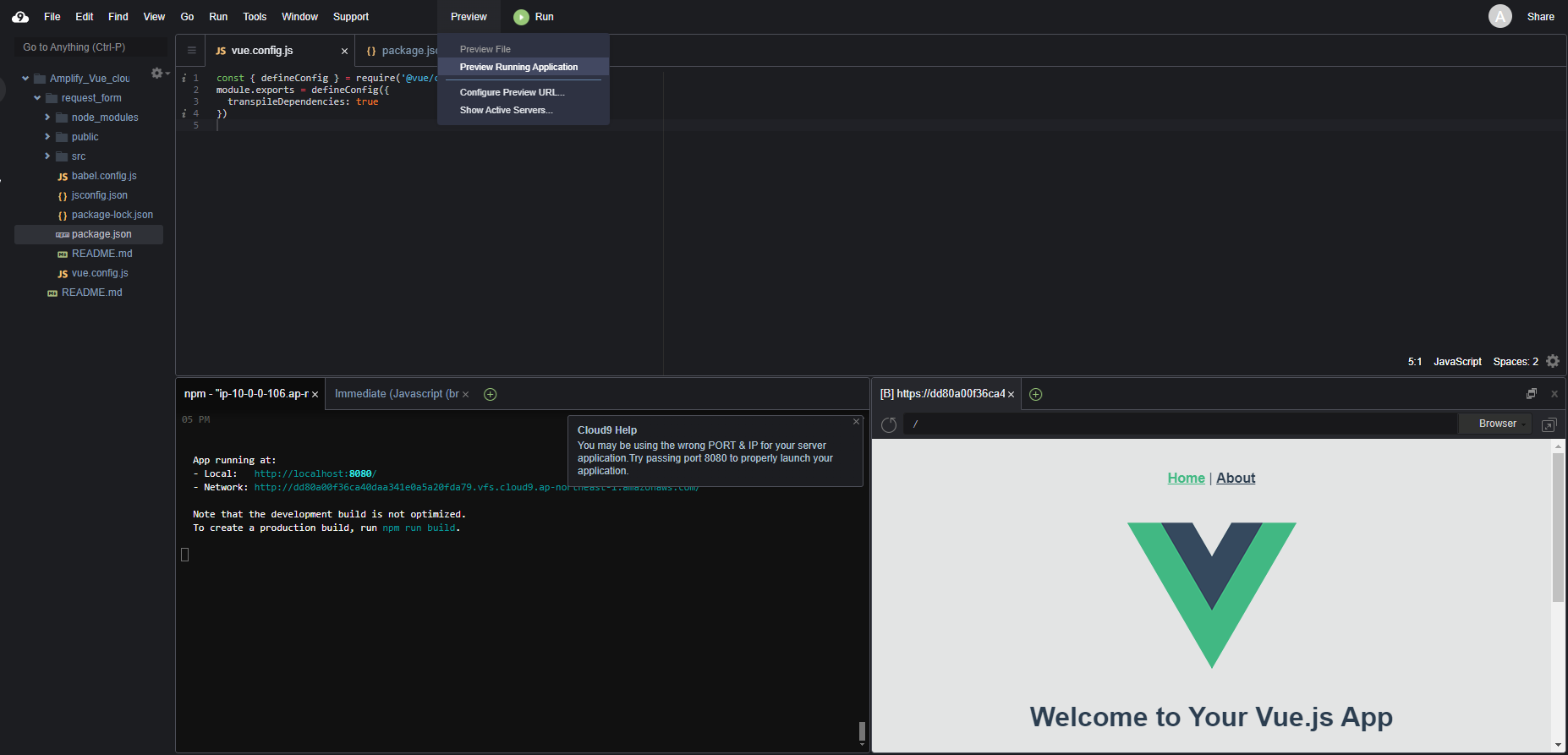Open the Go menu
This screenshot has height=755, width=1568.
point(187,17)
